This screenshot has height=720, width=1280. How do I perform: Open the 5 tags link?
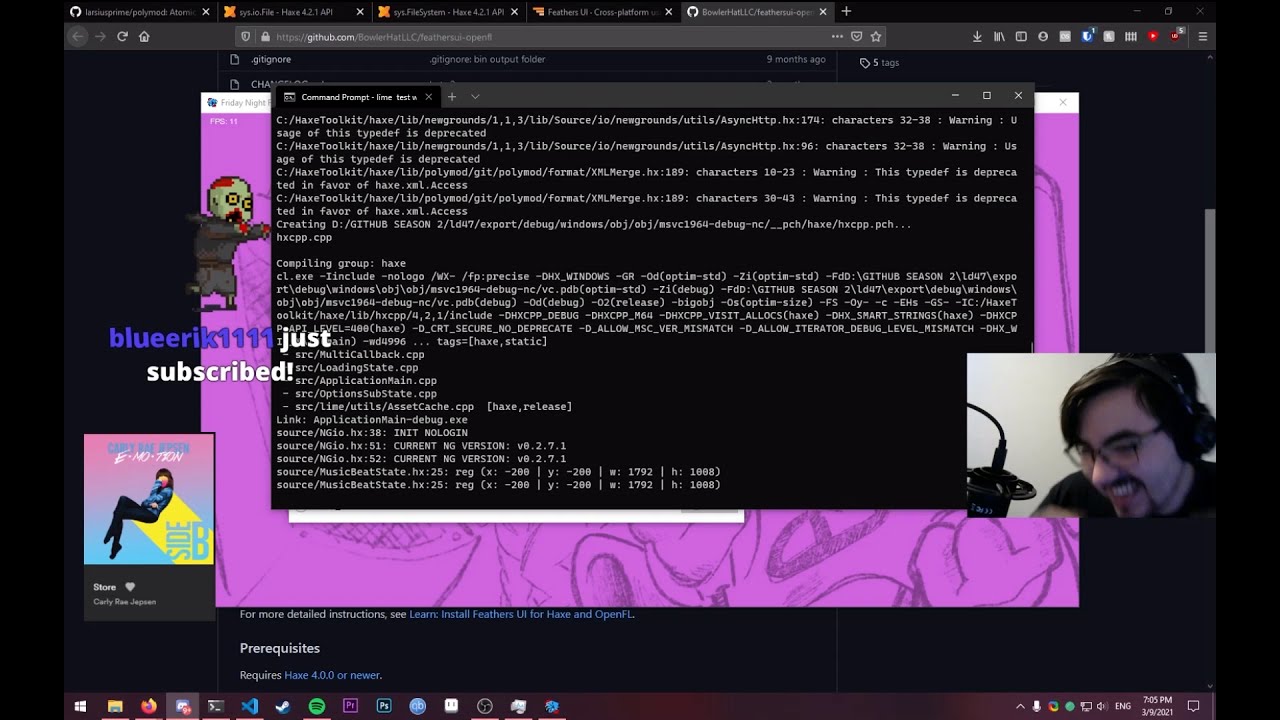point(880,63)
